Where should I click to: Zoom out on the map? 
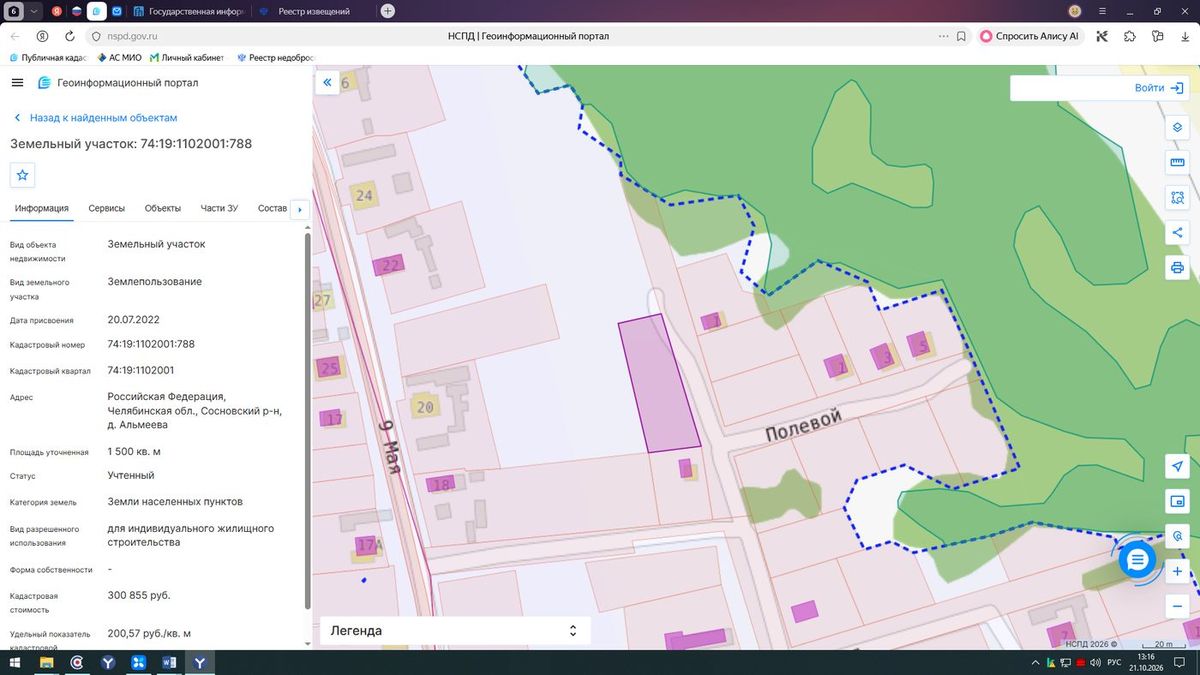tap(1177, 606)
